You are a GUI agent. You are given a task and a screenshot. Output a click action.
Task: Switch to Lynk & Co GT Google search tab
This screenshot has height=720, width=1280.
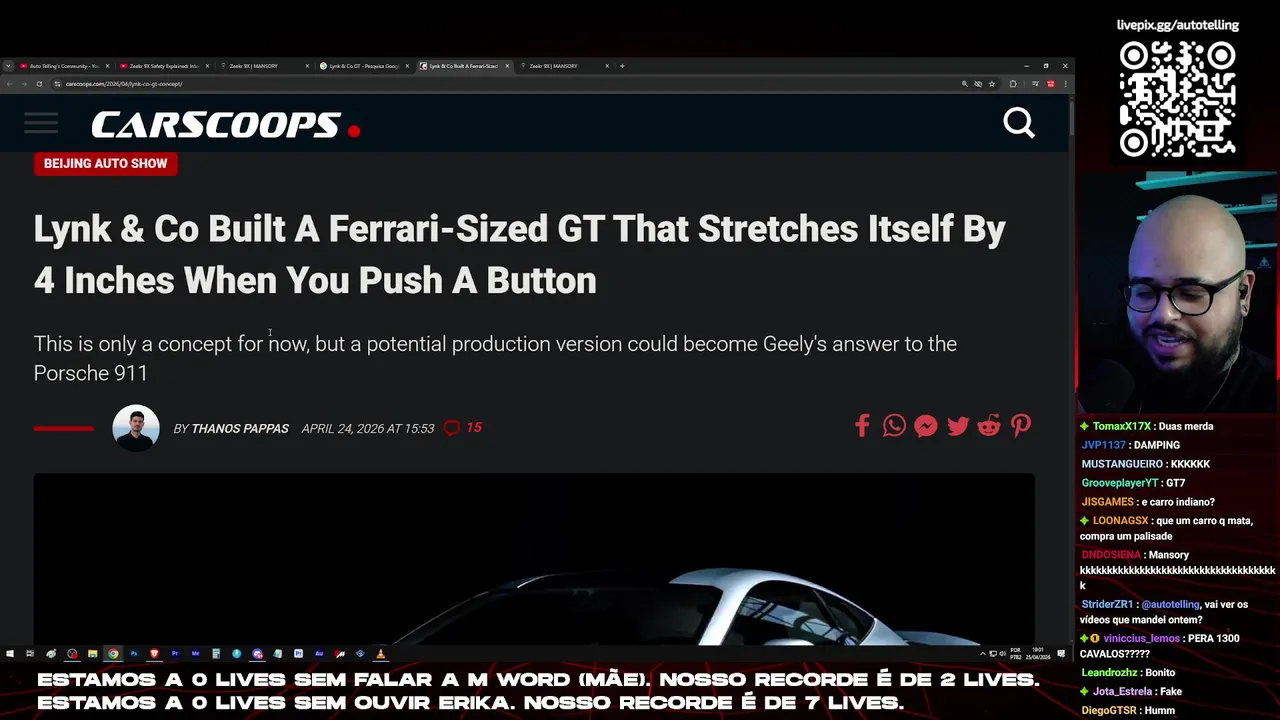tap(363, 66)
